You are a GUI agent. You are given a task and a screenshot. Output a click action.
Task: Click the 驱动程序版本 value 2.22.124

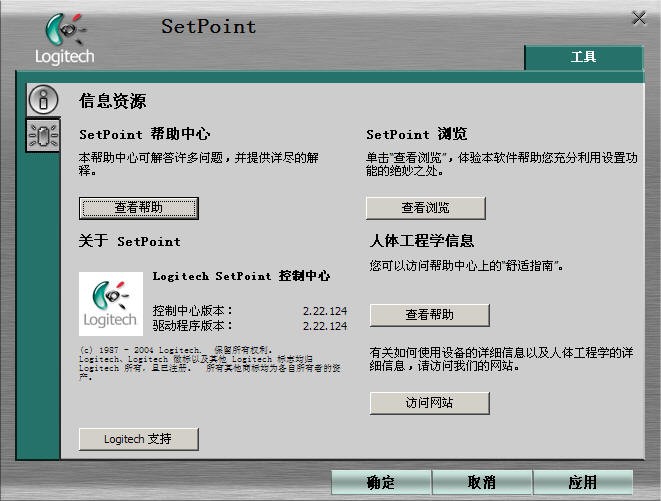pyautogui.click(x=325, y=326)
